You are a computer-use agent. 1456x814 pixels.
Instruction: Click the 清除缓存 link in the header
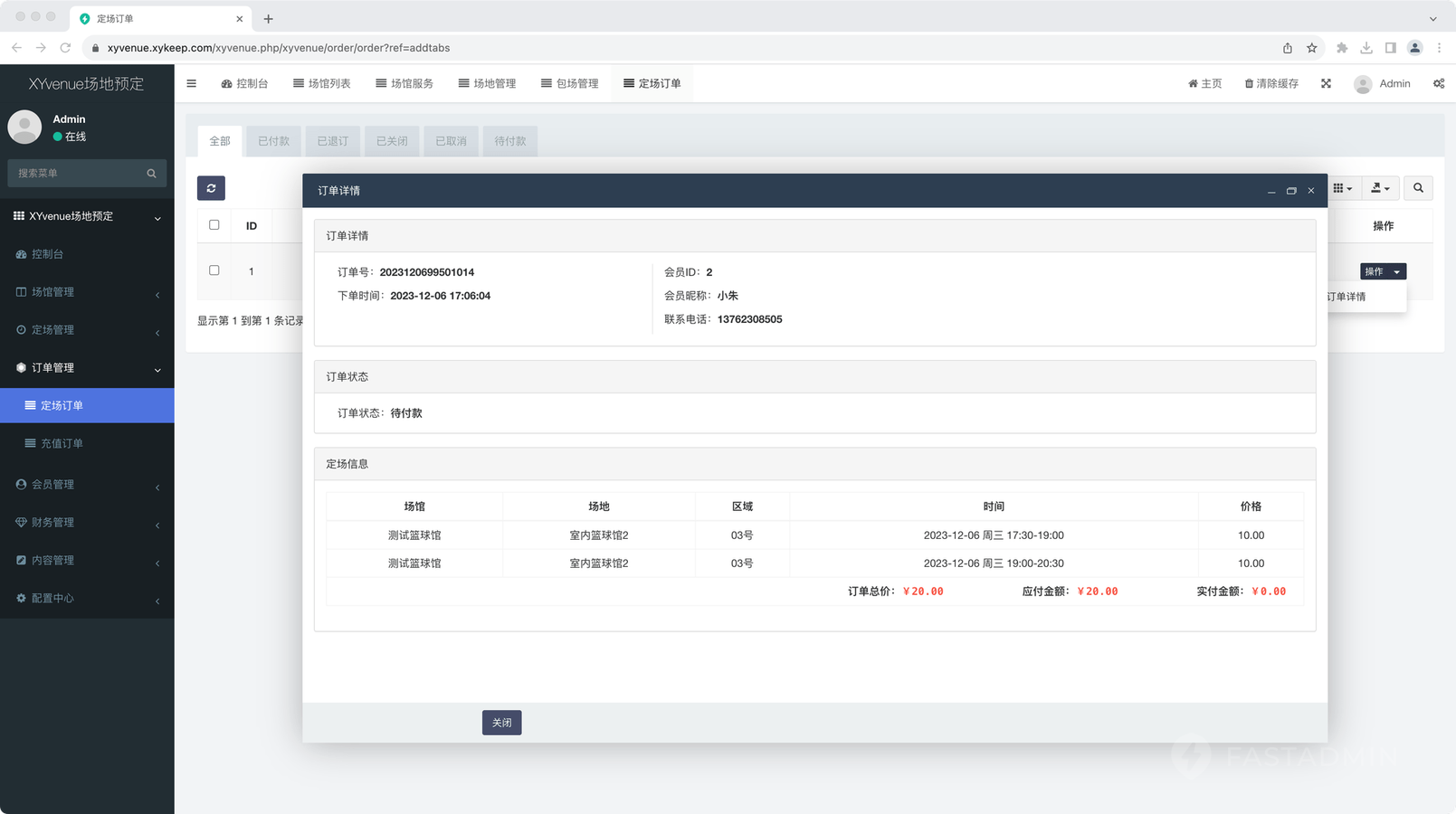coord(1271,83)
